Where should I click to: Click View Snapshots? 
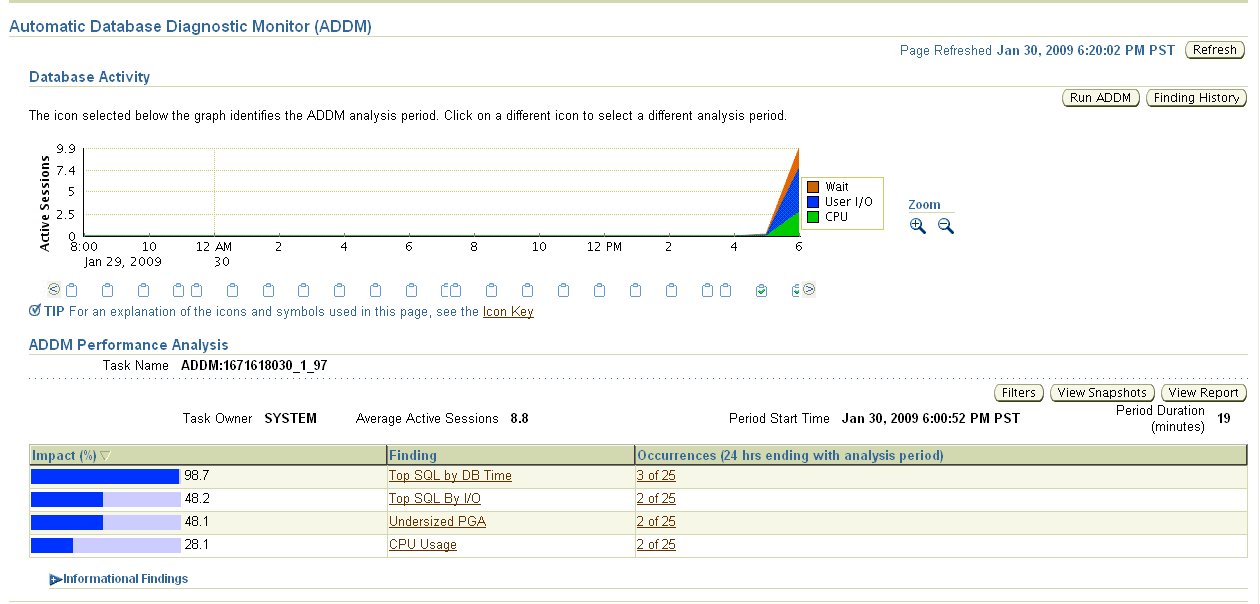pyautogui.click(x=1102, y=392)
